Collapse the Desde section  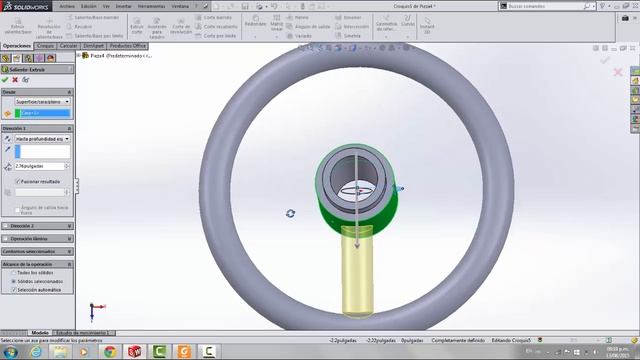click(x=69, y=92)
